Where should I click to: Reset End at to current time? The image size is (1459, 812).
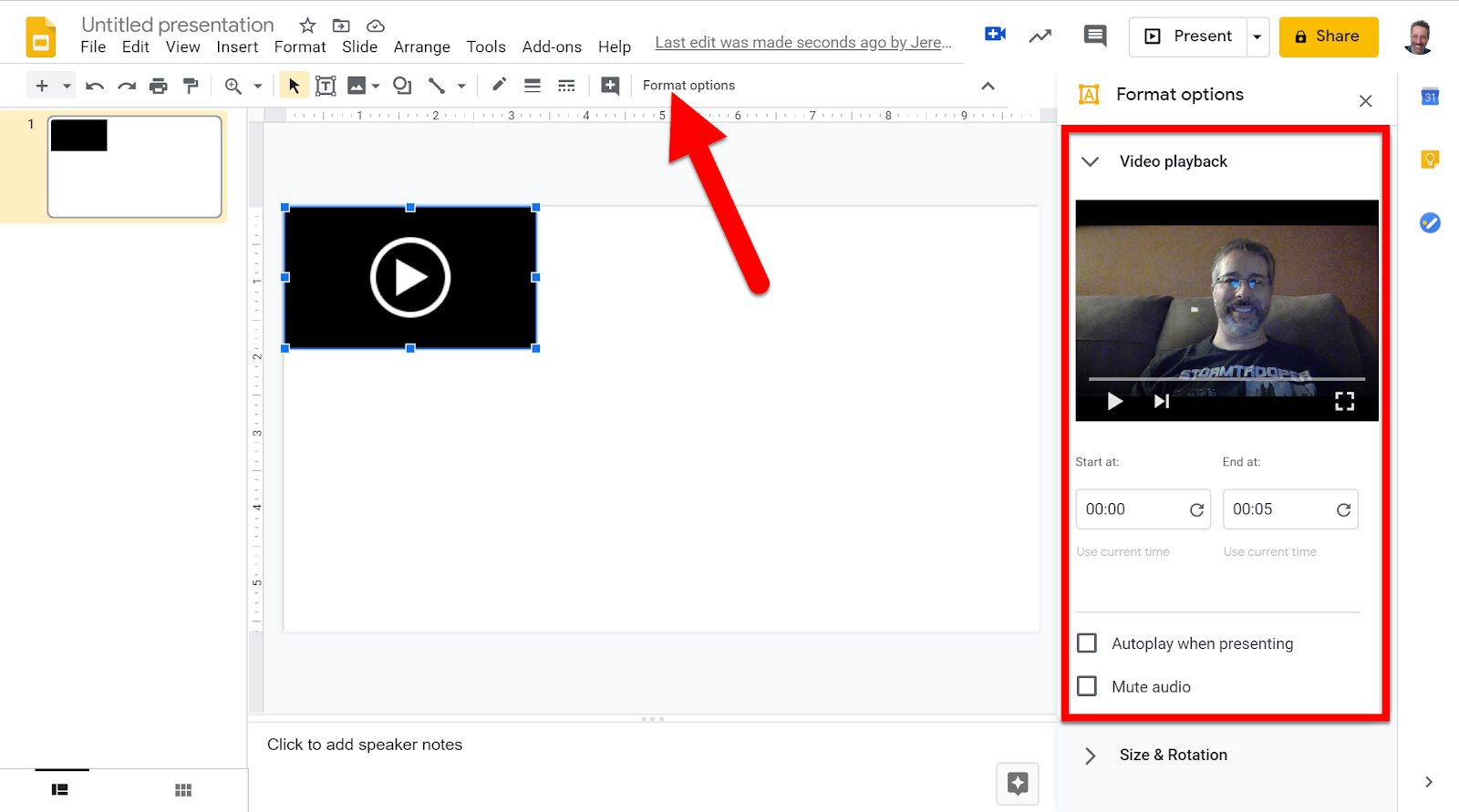[1344, 510]
